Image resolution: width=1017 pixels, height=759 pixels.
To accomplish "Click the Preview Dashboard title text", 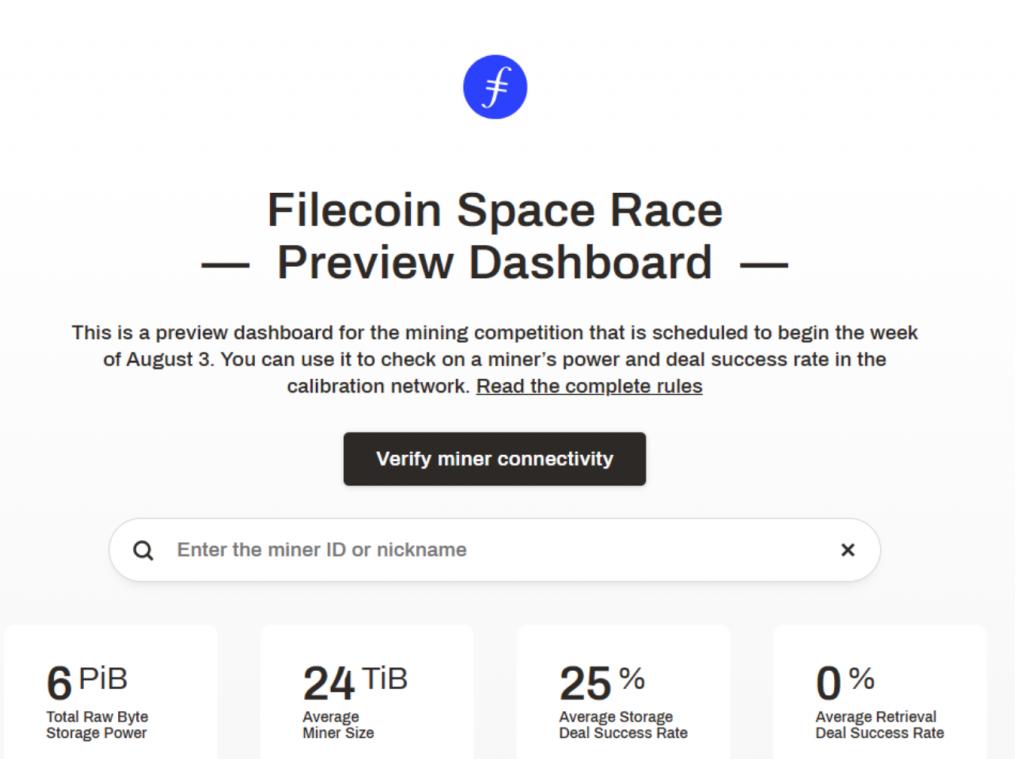I will (494, 263).
